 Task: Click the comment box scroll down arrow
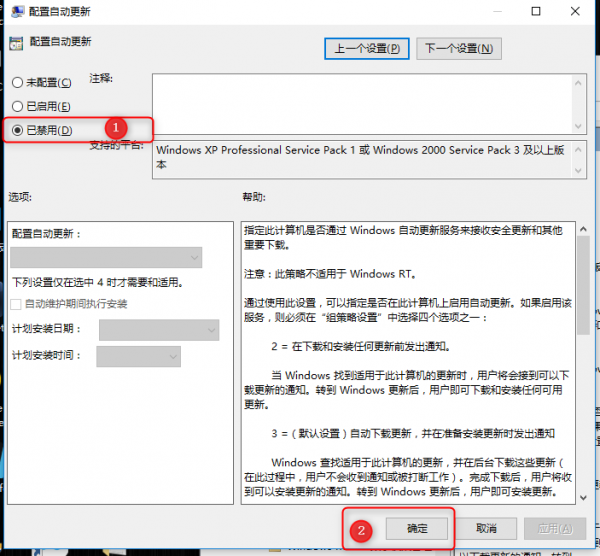click(578, 126)
